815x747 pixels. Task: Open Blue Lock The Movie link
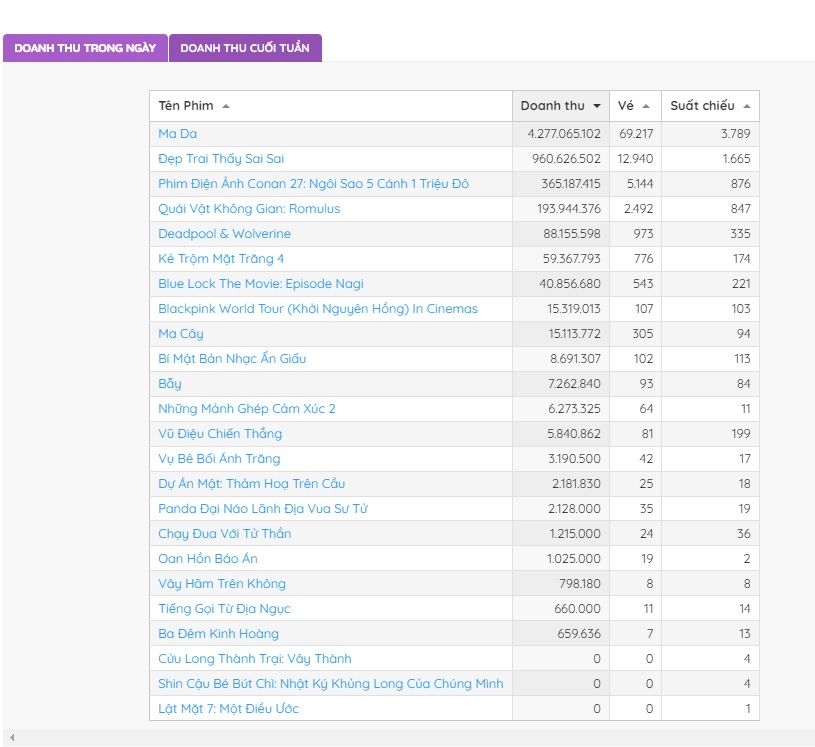[261, 283]
